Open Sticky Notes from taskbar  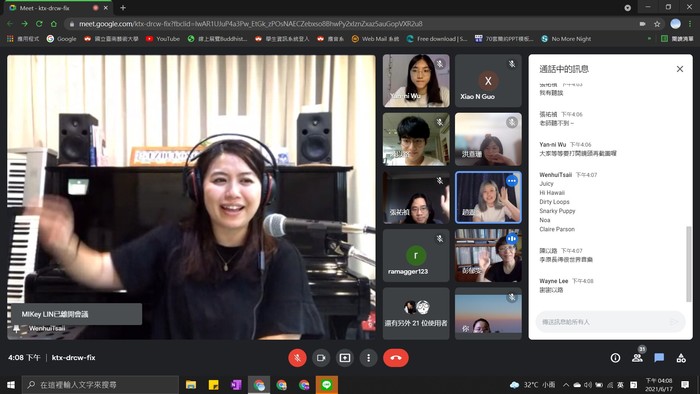[x=214, y=385]
